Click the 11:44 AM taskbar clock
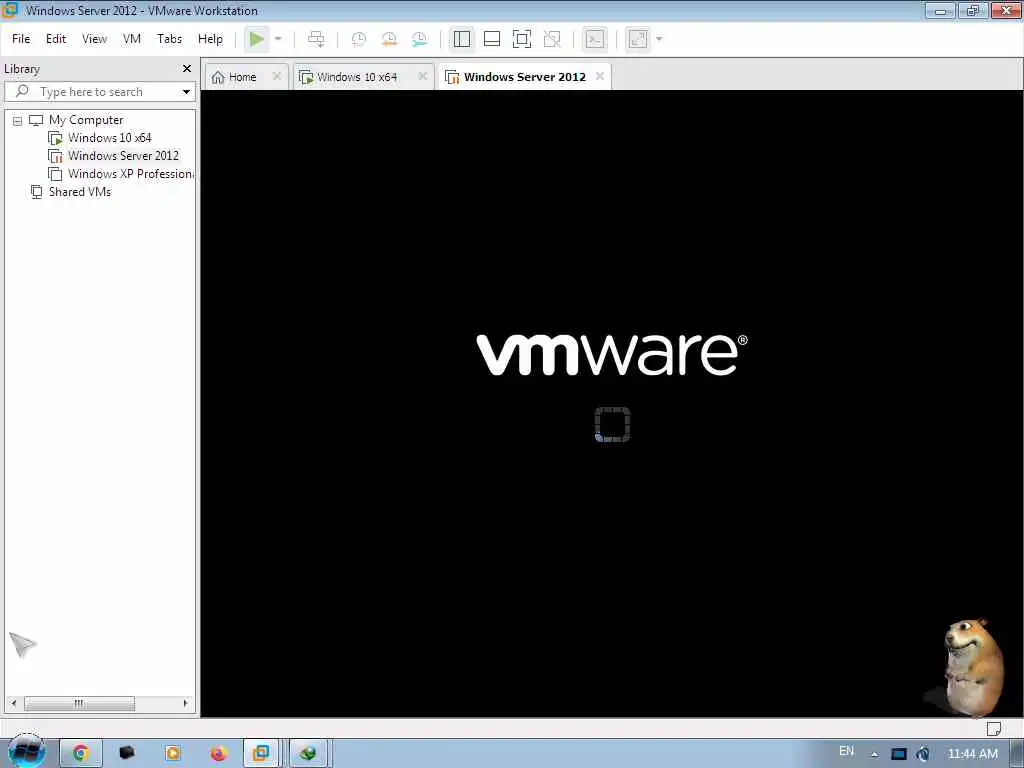Image resolution: width=1024 pixels, height=768 pixels. point(972,754)
